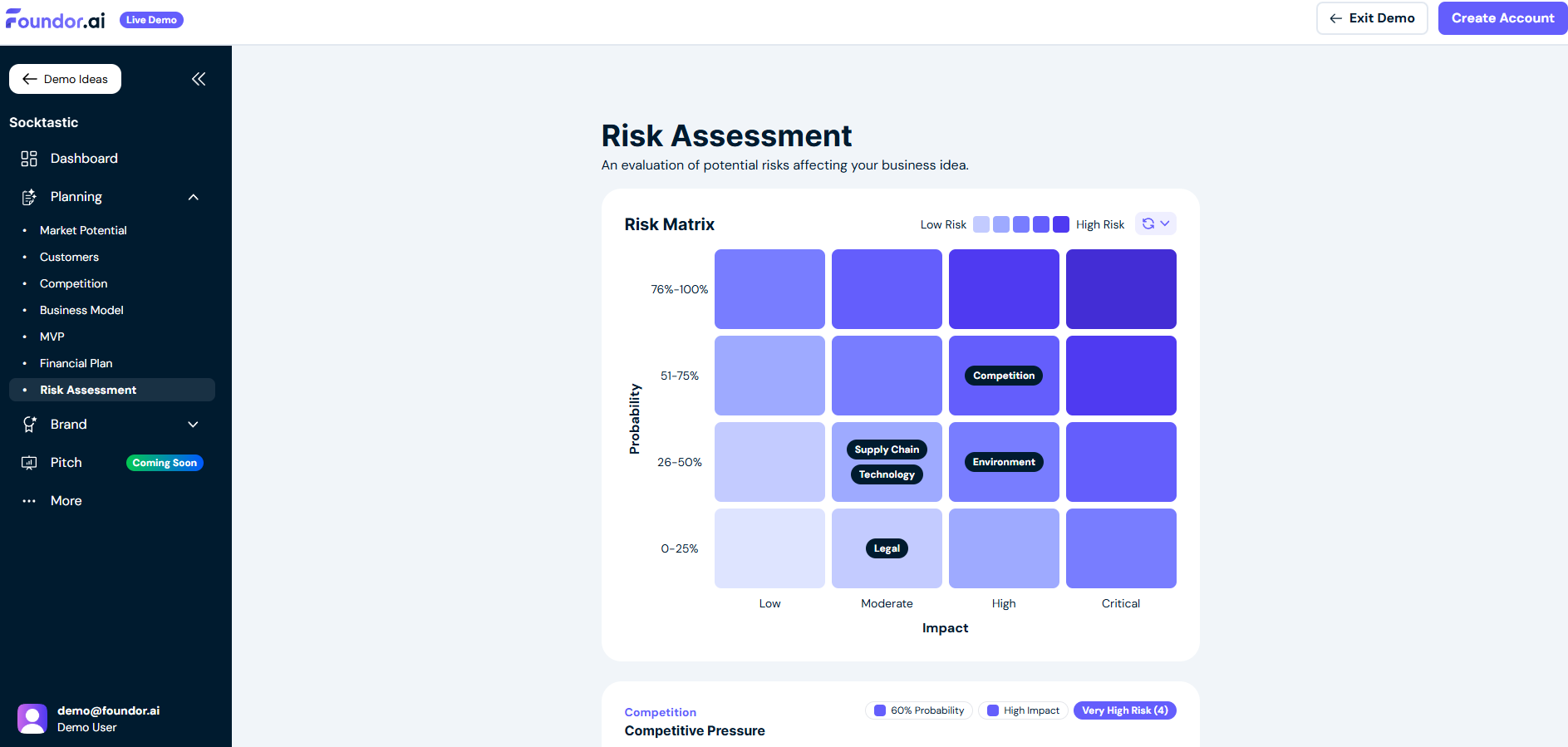Collapse the sidebar with the double chevron icon
Viewport: 1568px width, 747px height.
pos(199,79)
